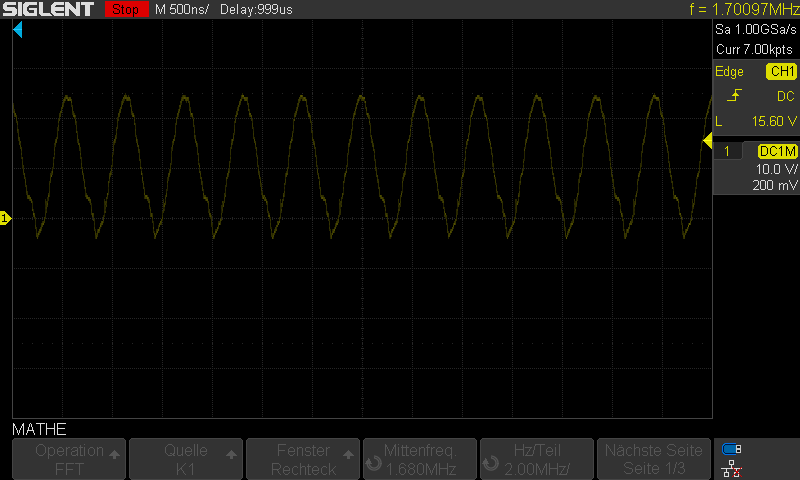
Task: Click the Edge trigger type label
Action: 729,71
